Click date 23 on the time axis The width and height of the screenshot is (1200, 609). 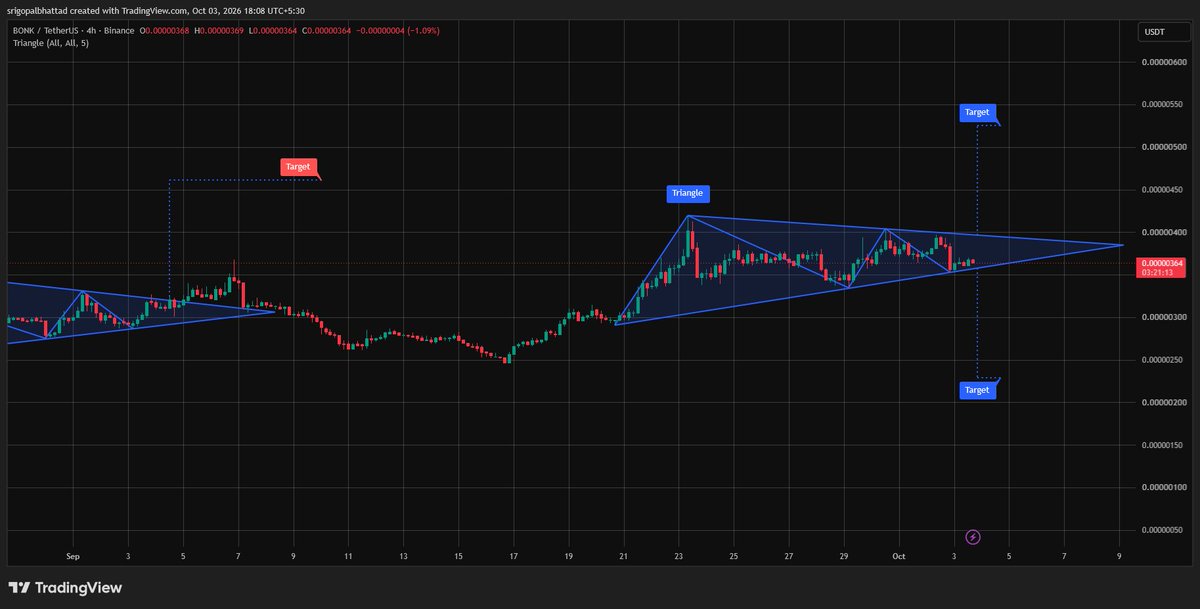tap(678, 555)
